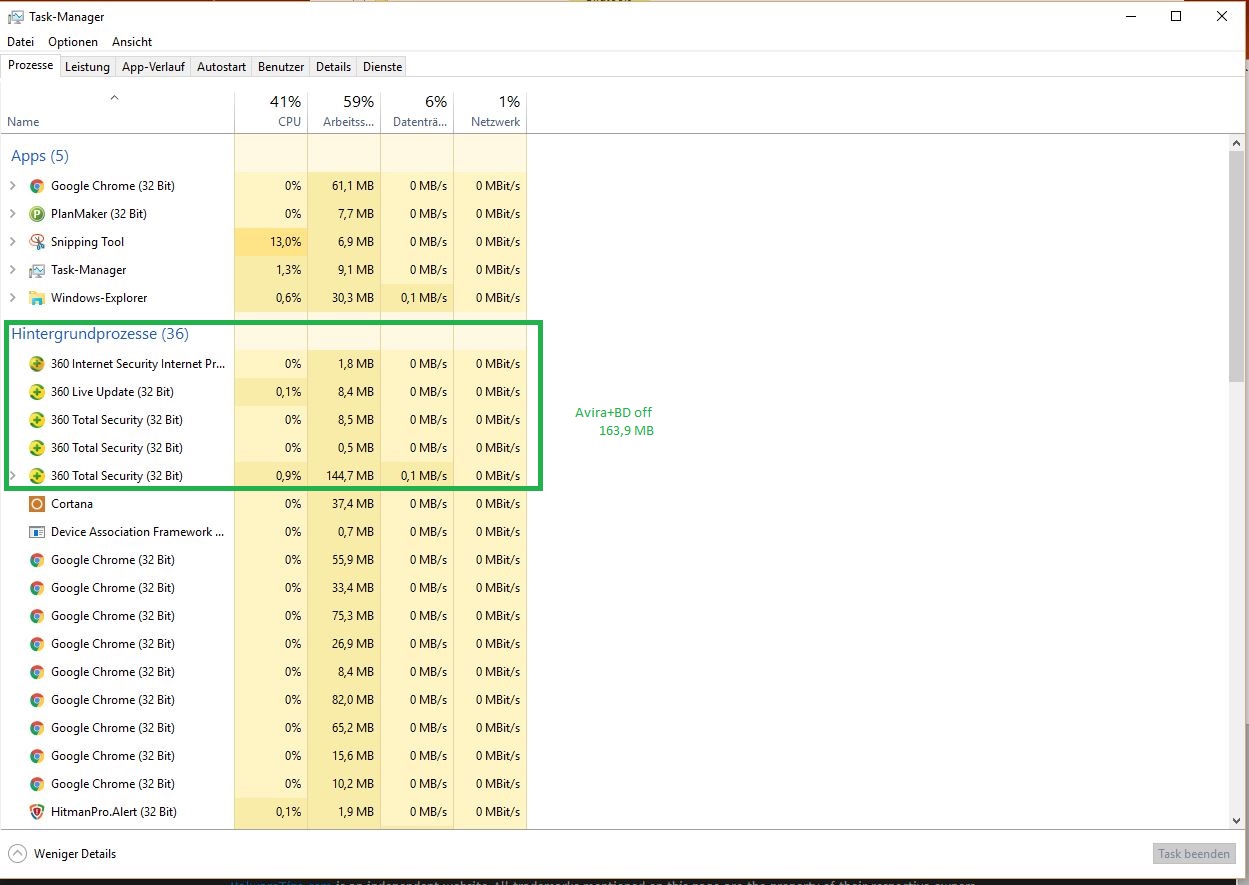This screenshot has width=1249, height=885.
Task: Click Device Association Framework icon
Action: click(x=37, y=532)
